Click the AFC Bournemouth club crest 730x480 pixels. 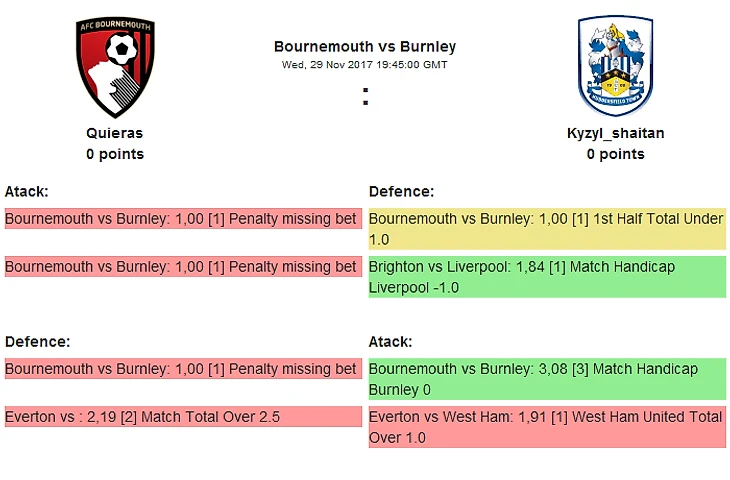(115, 68)
